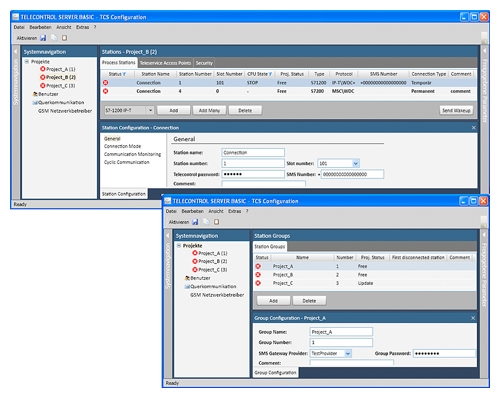Click right side panel arrow in Stations window
This screenshot has width=500, height=398.
[485, 51]
